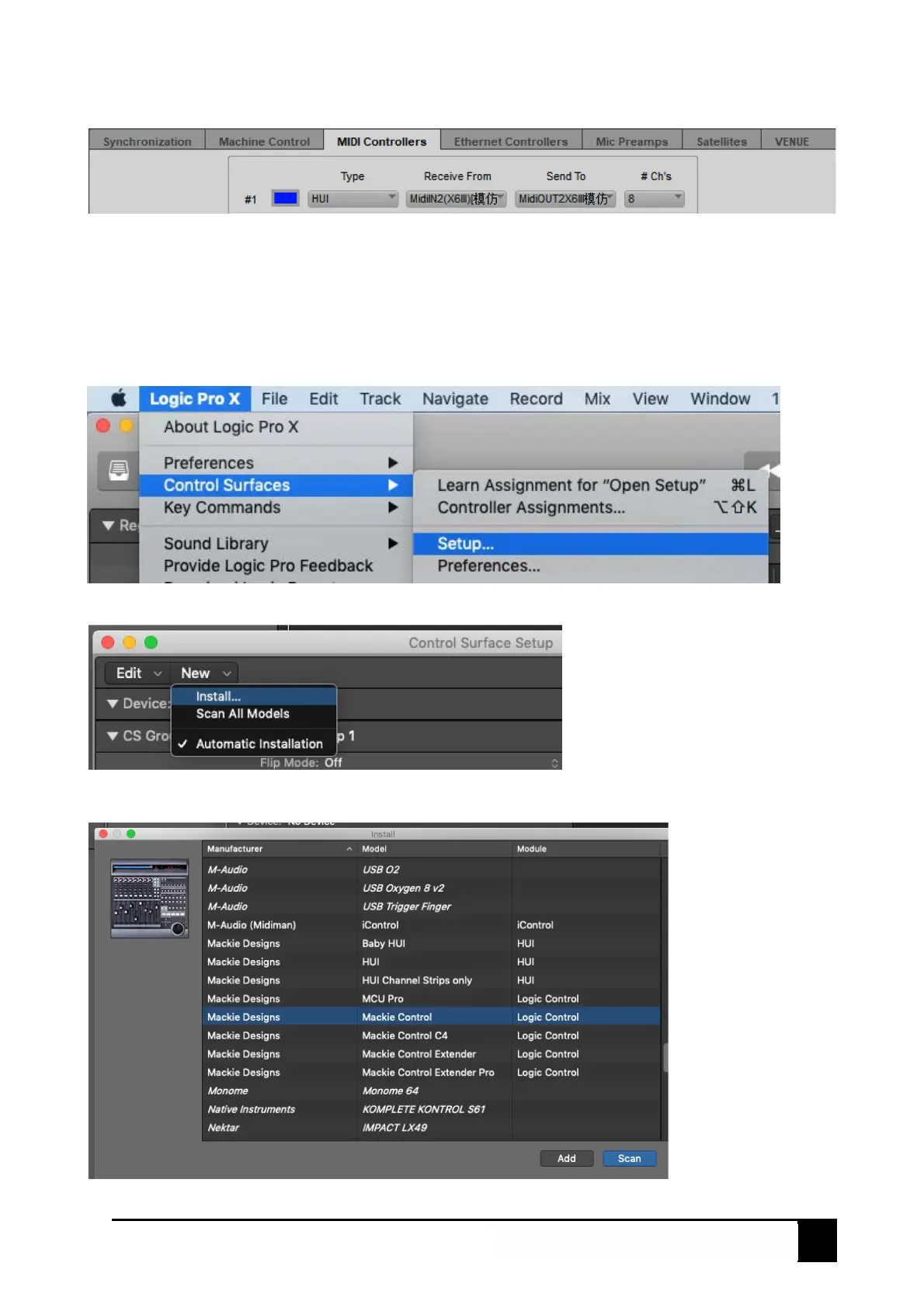The width and height of the screenshot is (924, 1308).
Task: Select Control Surfaces menu item
Action: click(276, 485)
